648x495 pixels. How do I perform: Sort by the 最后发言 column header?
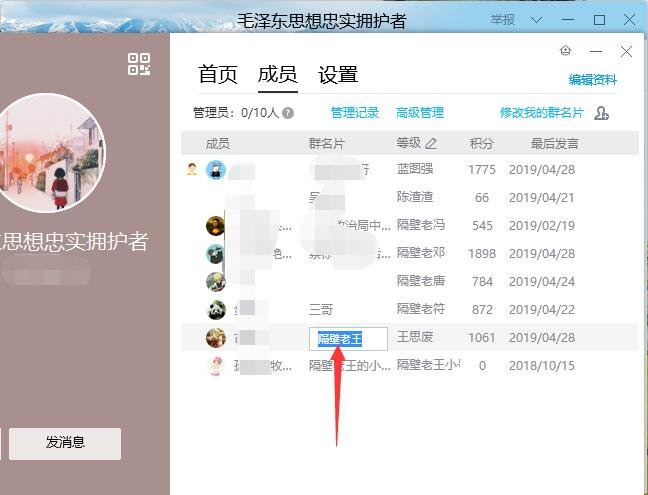554,144
